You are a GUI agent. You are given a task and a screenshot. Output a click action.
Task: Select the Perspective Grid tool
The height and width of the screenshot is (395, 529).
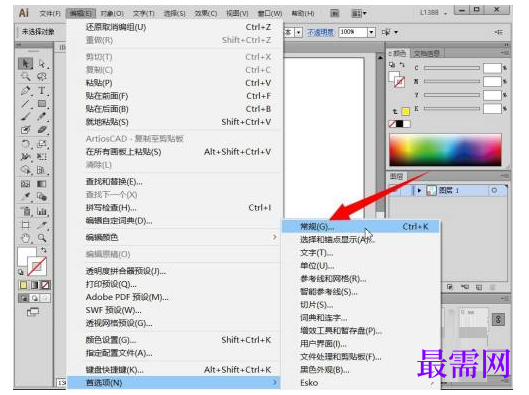[42, 170]
